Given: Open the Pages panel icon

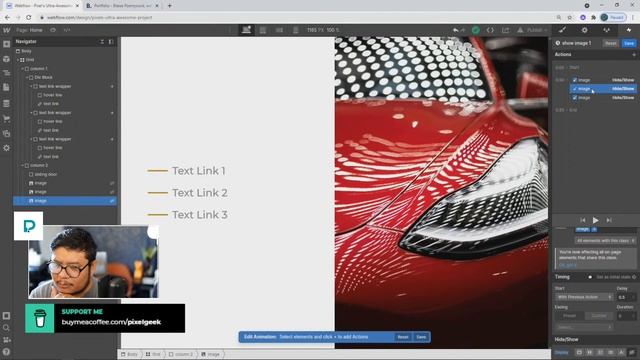Looking at the screenshot, I should 7,87.
